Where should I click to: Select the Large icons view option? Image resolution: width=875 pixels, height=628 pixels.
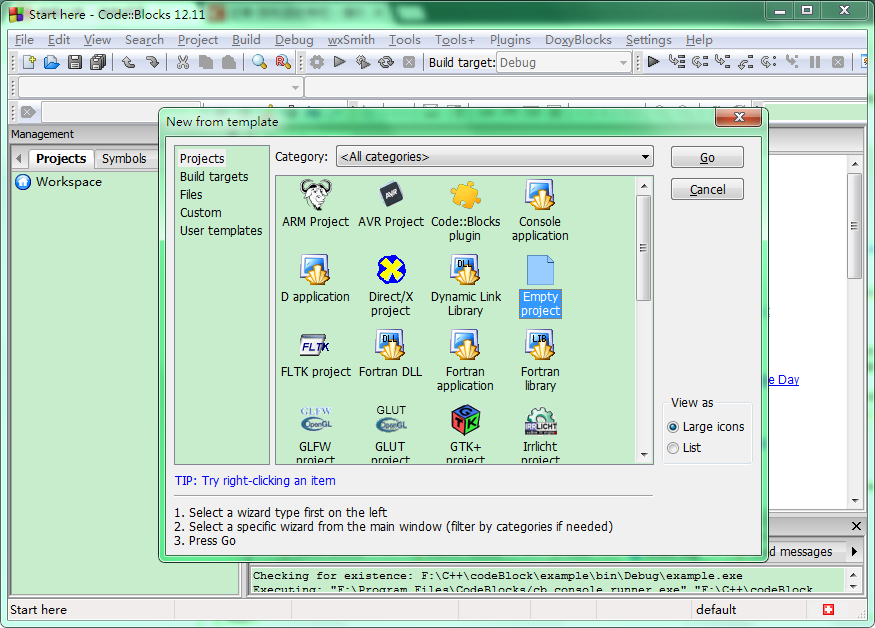(x=706, y=427)
